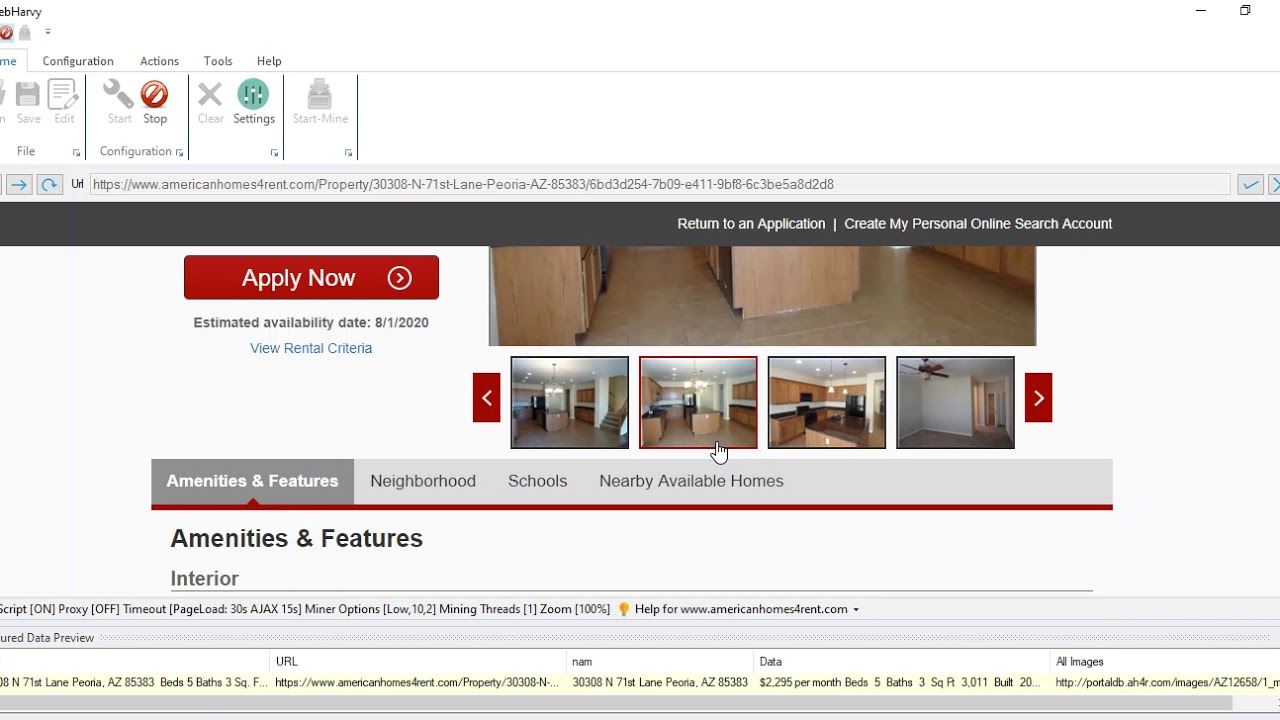Open the Configuration ribbon tab

pos(78,61)
